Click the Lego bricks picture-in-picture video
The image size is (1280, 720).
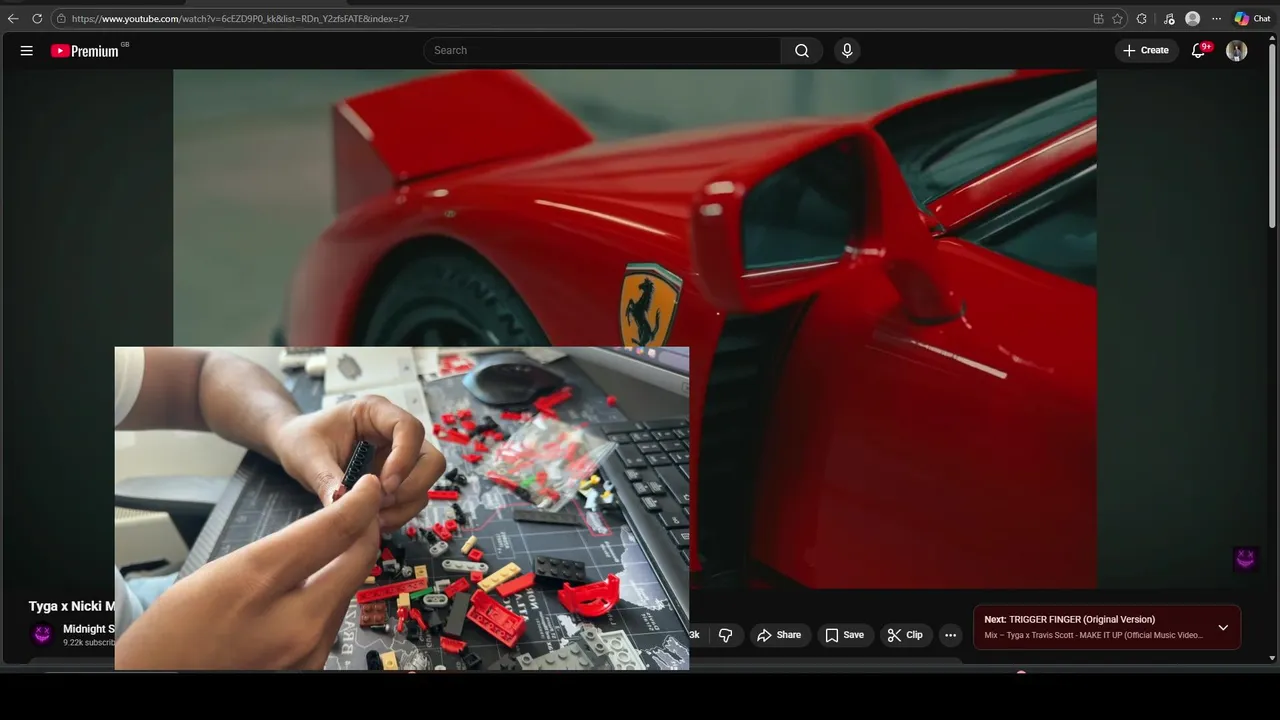pos(402,508)
